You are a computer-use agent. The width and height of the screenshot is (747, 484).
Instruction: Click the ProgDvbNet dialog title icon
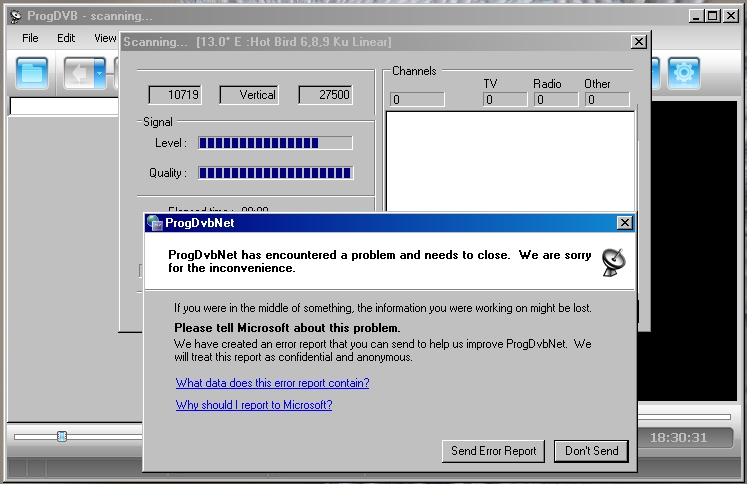[154, 223]
